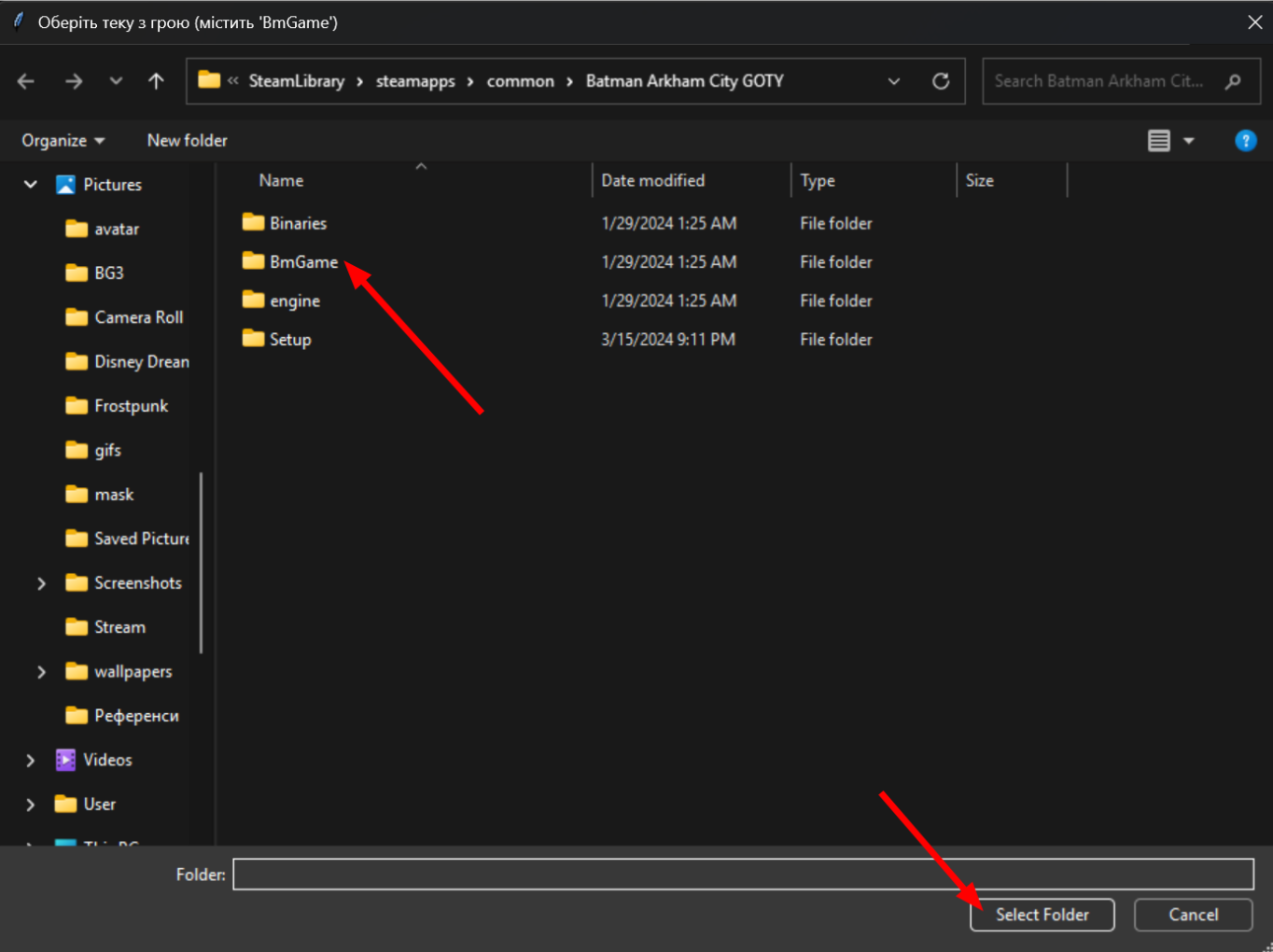Open the Camera Roll folder

[x=139, y=317]
